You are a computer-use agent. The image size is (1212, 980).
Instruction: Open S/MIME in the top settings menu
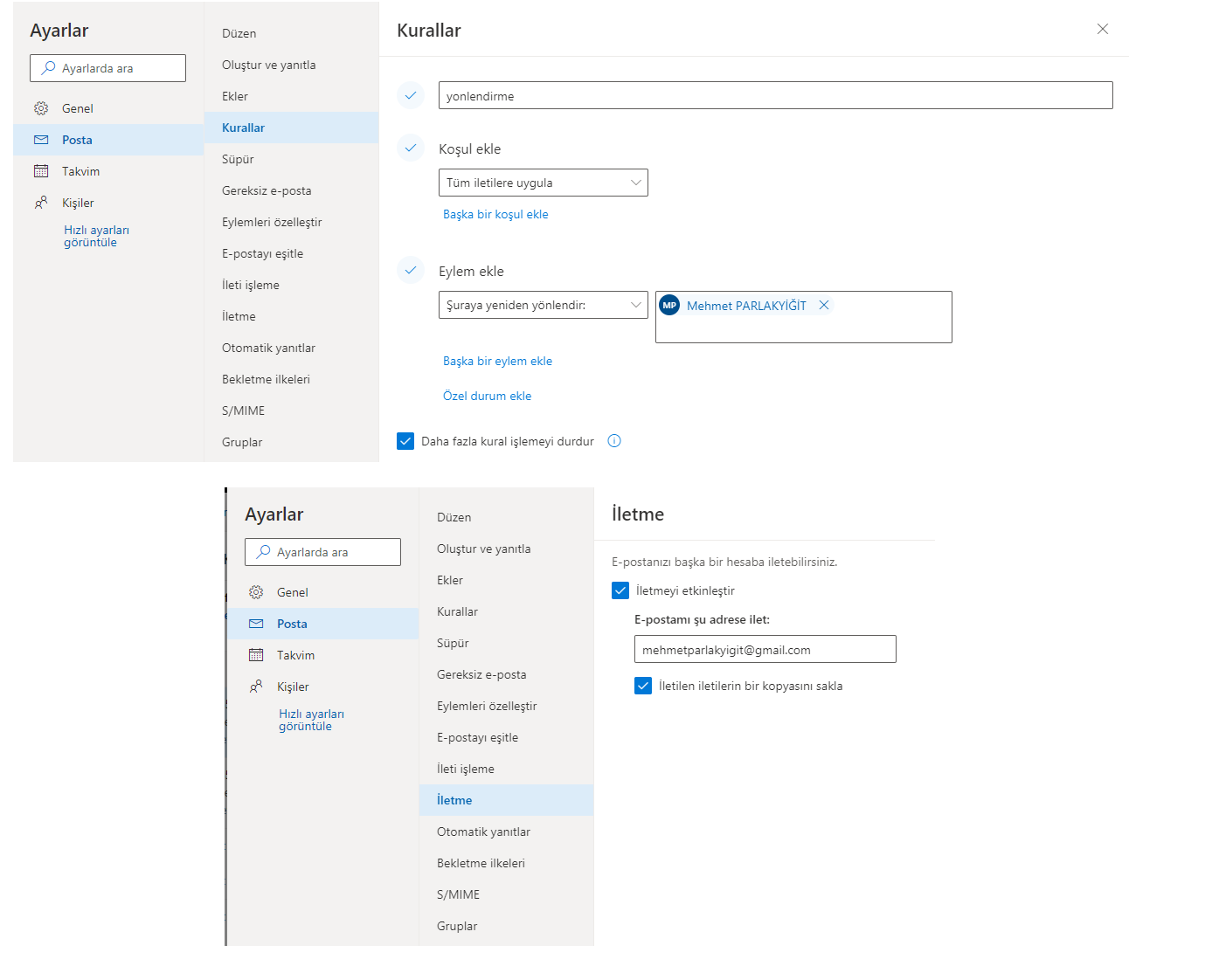click(292, 411)
